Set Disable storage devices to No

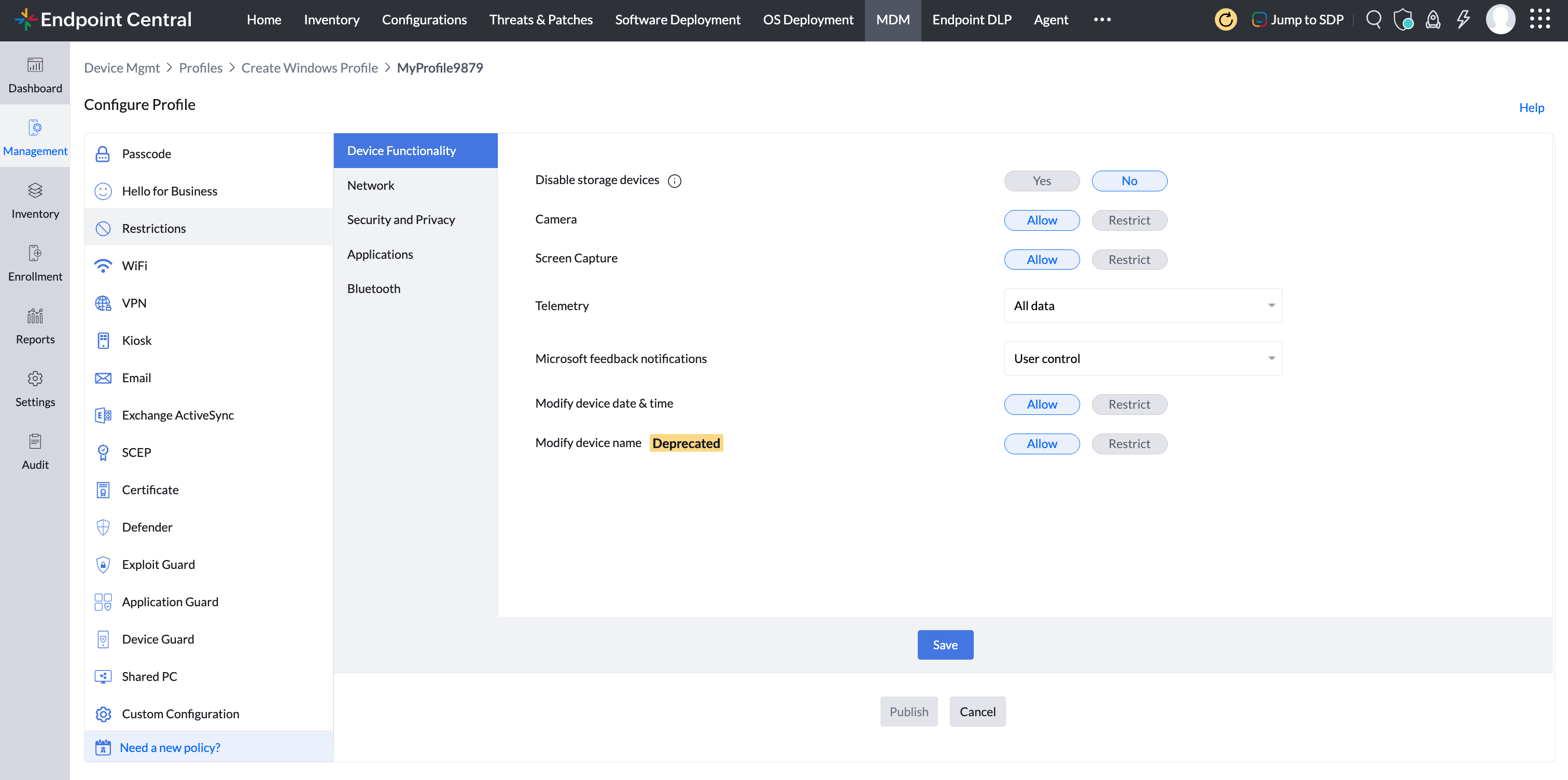[x=1129, y=181]
